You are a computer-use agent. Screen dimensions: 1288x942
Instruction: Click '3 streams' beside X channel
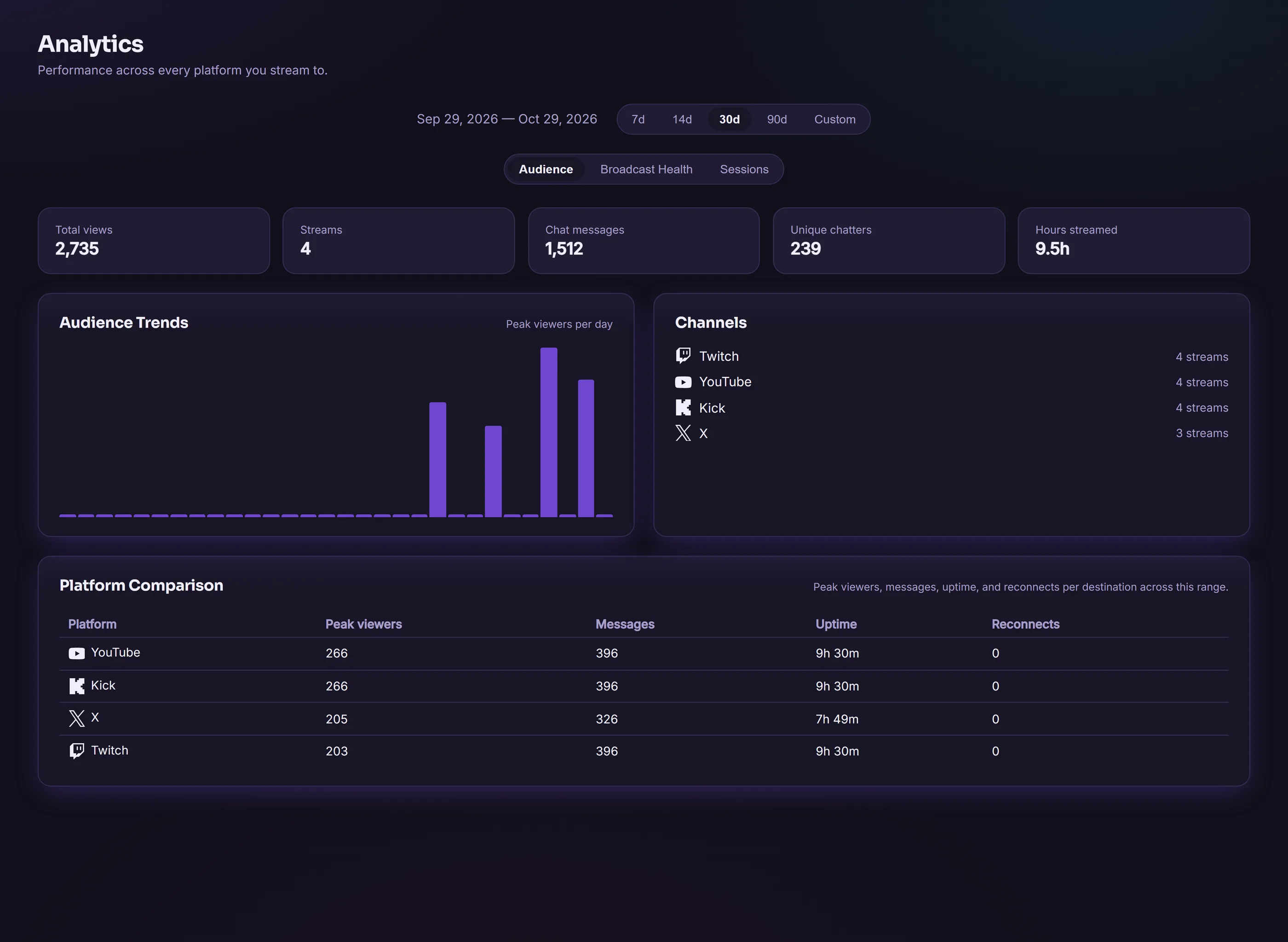click(1202, 433)
